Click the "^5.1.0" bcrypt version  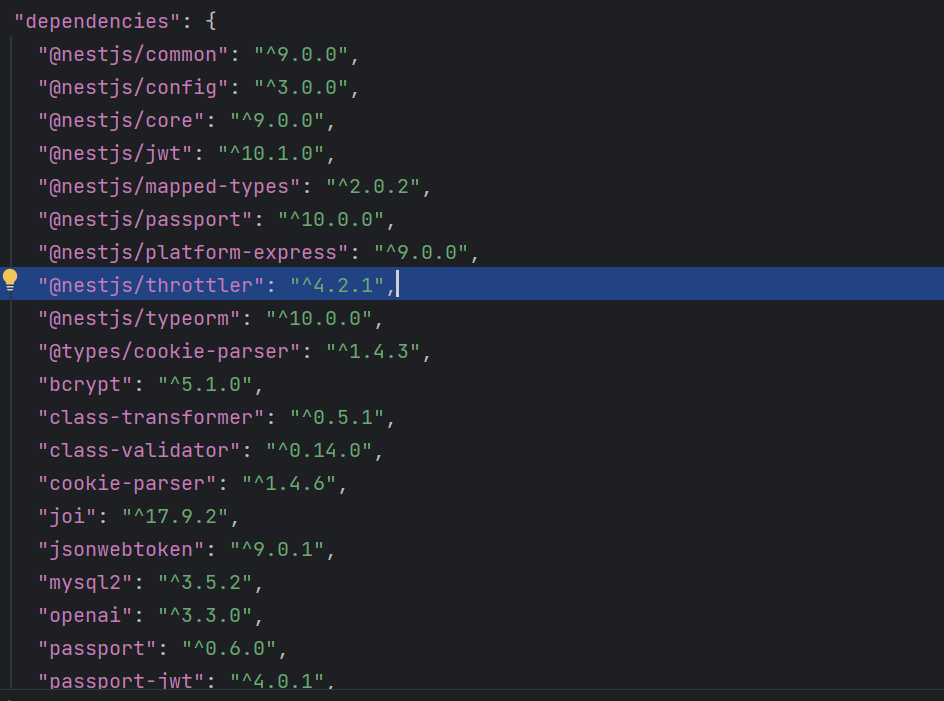[x=205, y=385]
